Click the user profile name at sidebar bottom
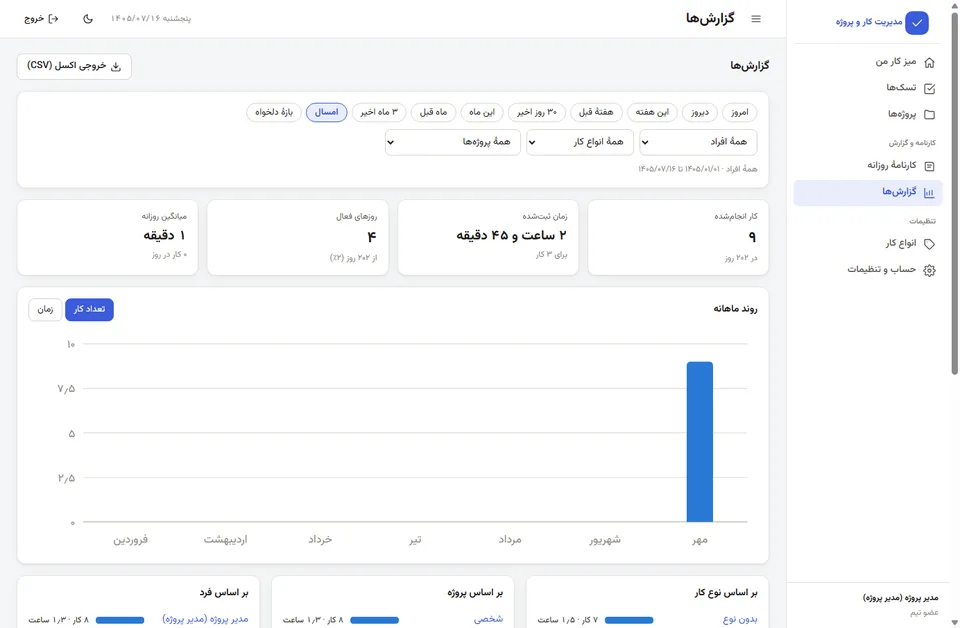The image size is (960, 628). point(900,597)
